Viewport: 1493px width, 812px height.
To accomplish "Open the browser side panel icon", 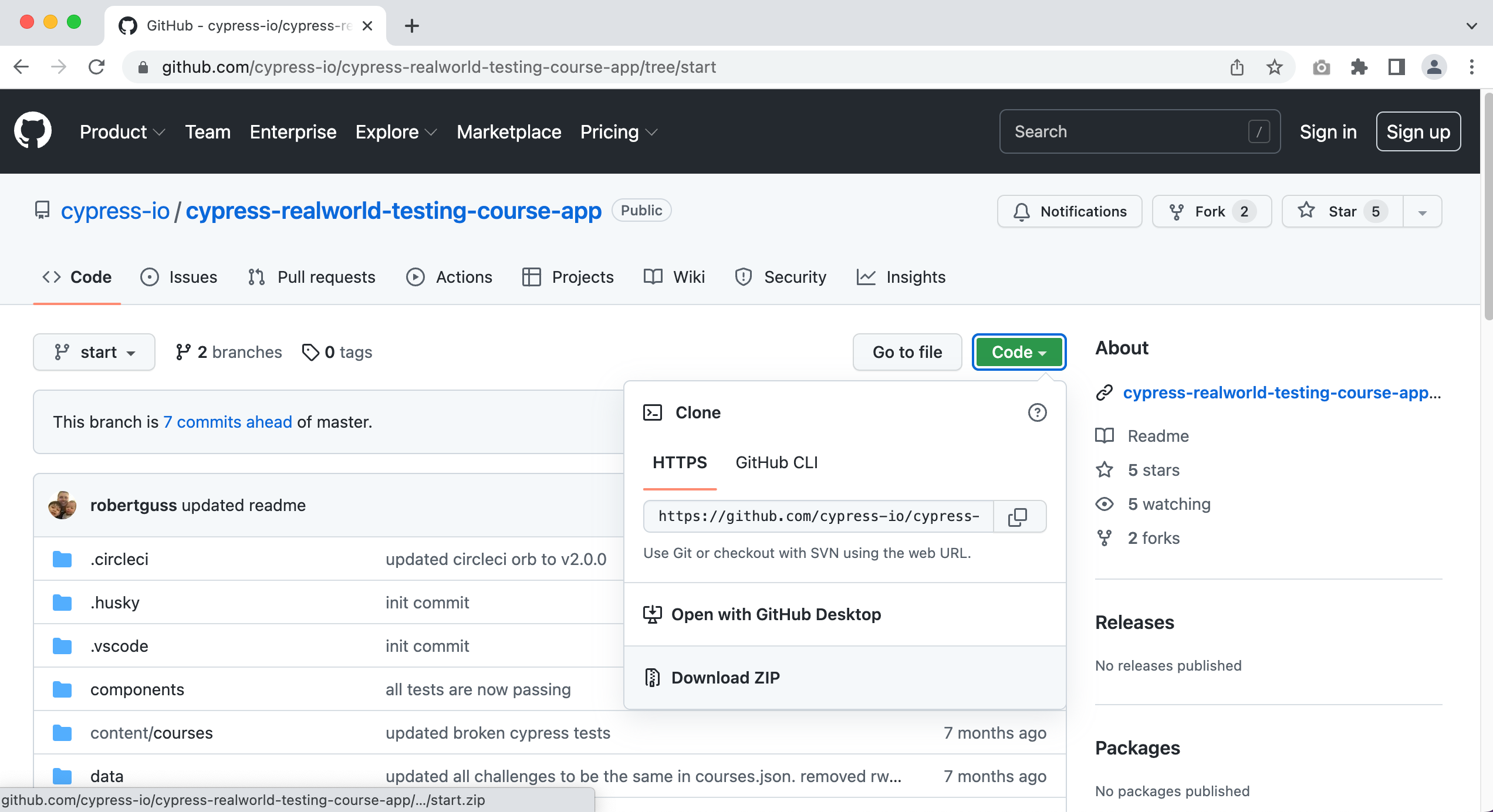I will coord(1396,67).
